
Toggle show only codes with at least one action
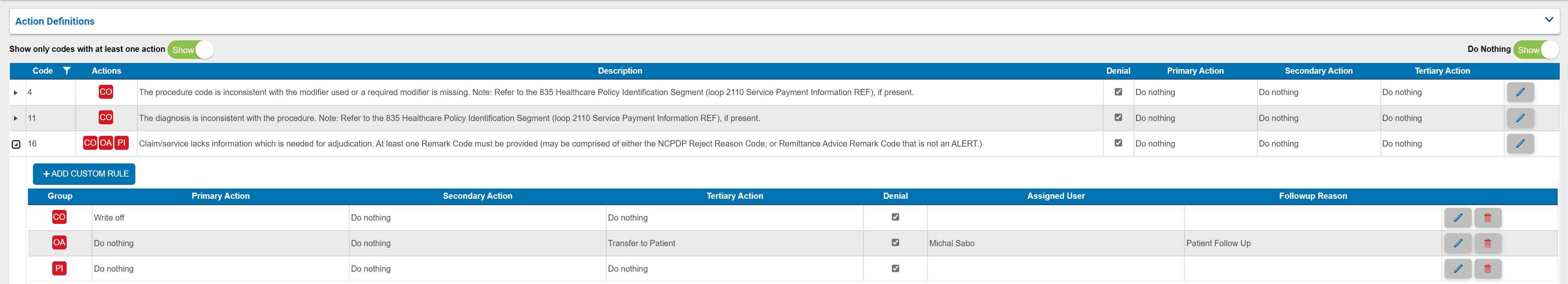(190, 50)
